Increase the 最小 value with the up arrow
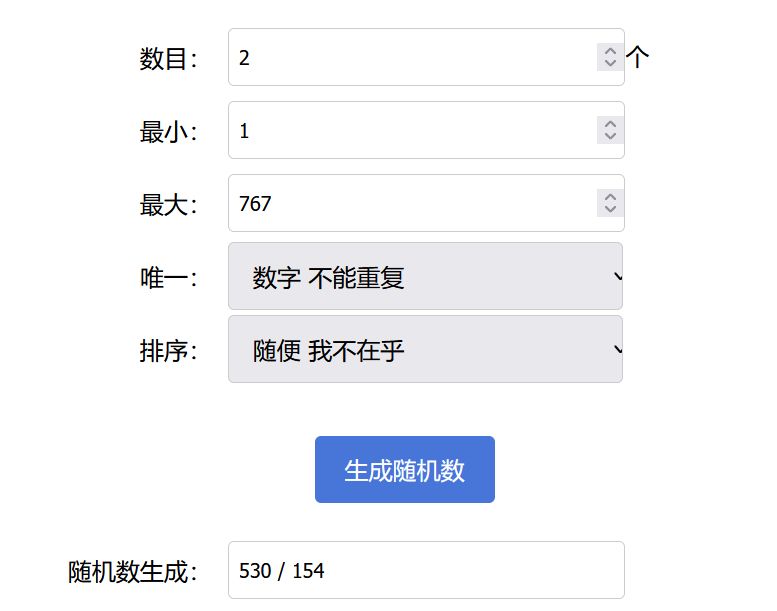 click(x=609, y=124)
